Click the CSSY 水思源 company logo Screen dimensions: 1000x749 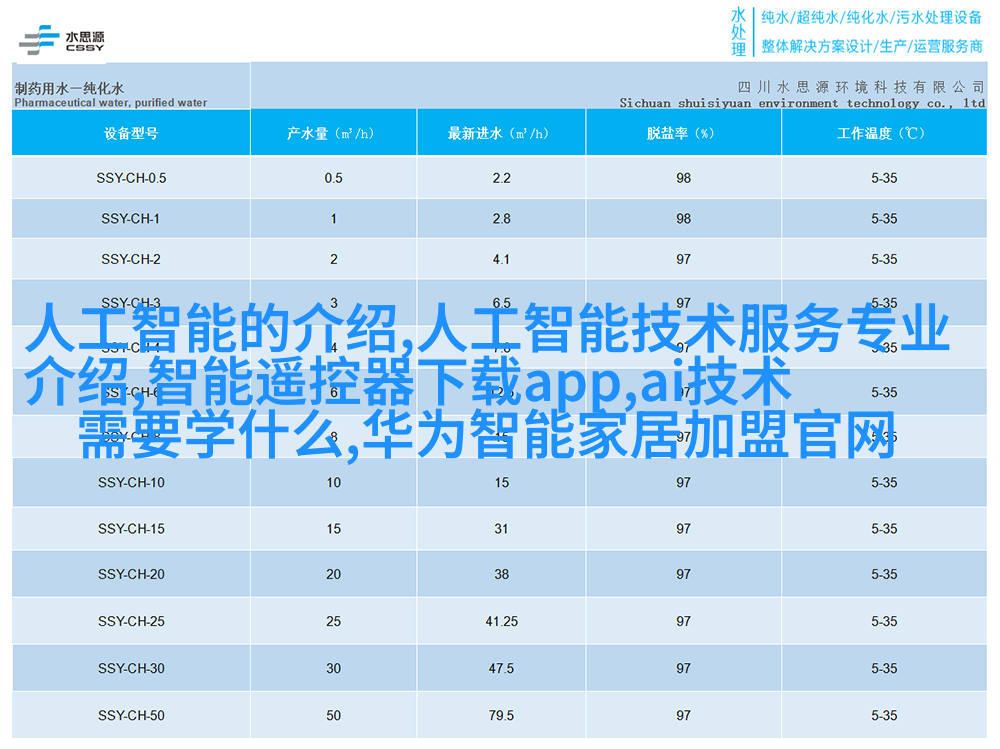click(61, 40)
